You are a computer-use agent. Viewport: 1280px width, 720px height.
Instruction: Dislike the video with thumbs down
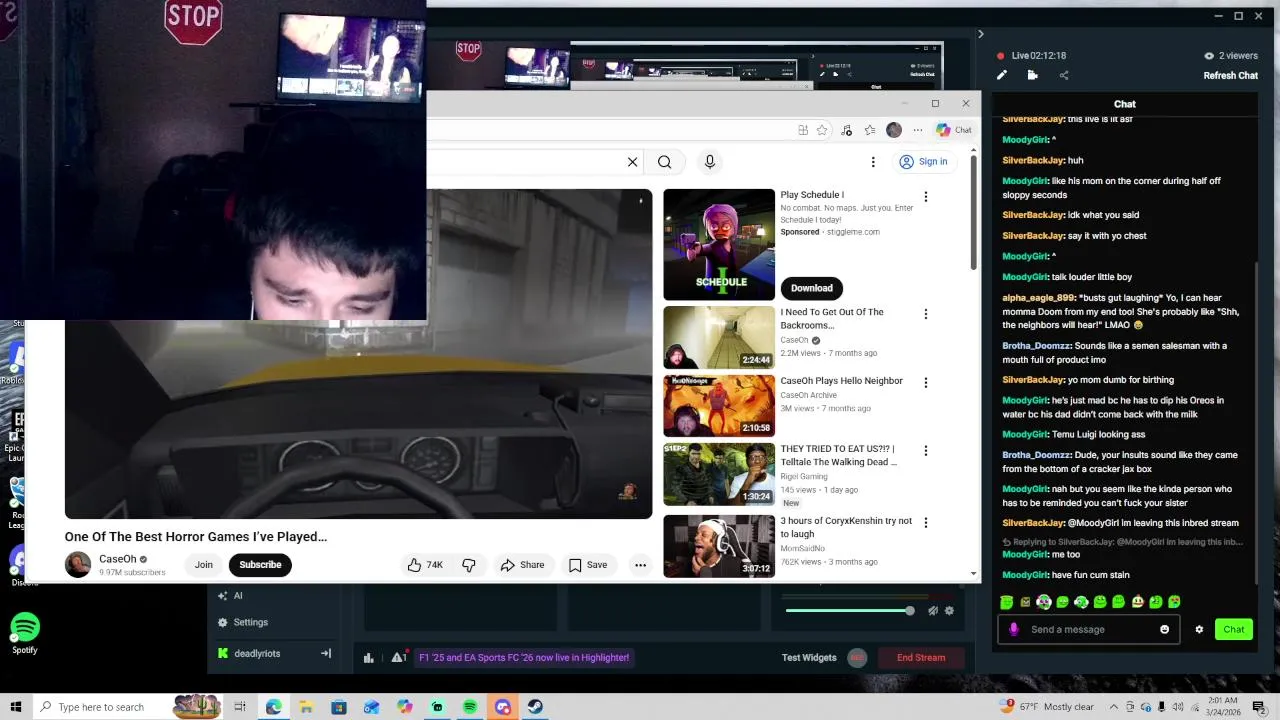click(469, 565)
